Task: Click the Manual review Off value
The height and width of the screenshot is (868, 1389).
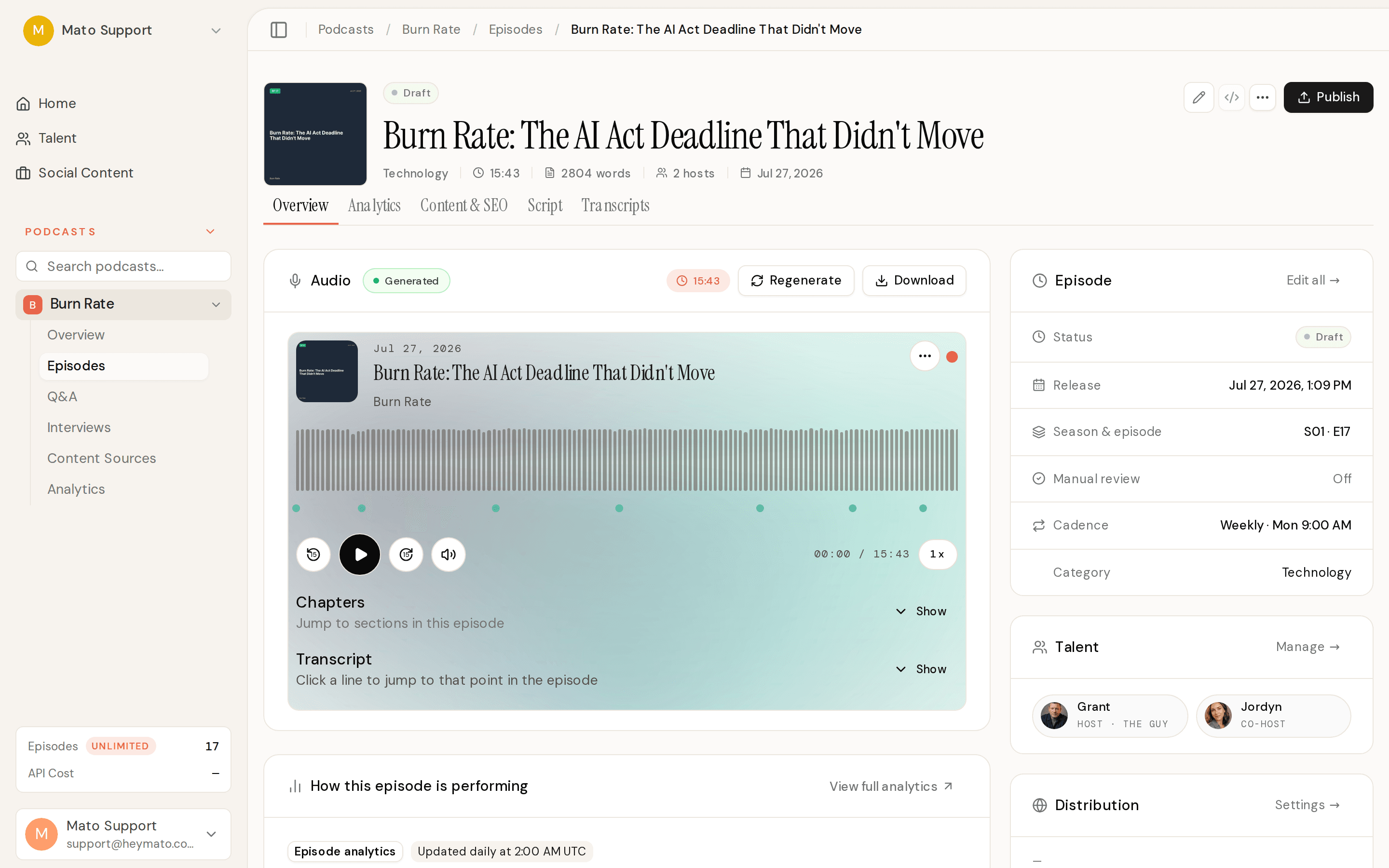Action: click(1342, 479)
